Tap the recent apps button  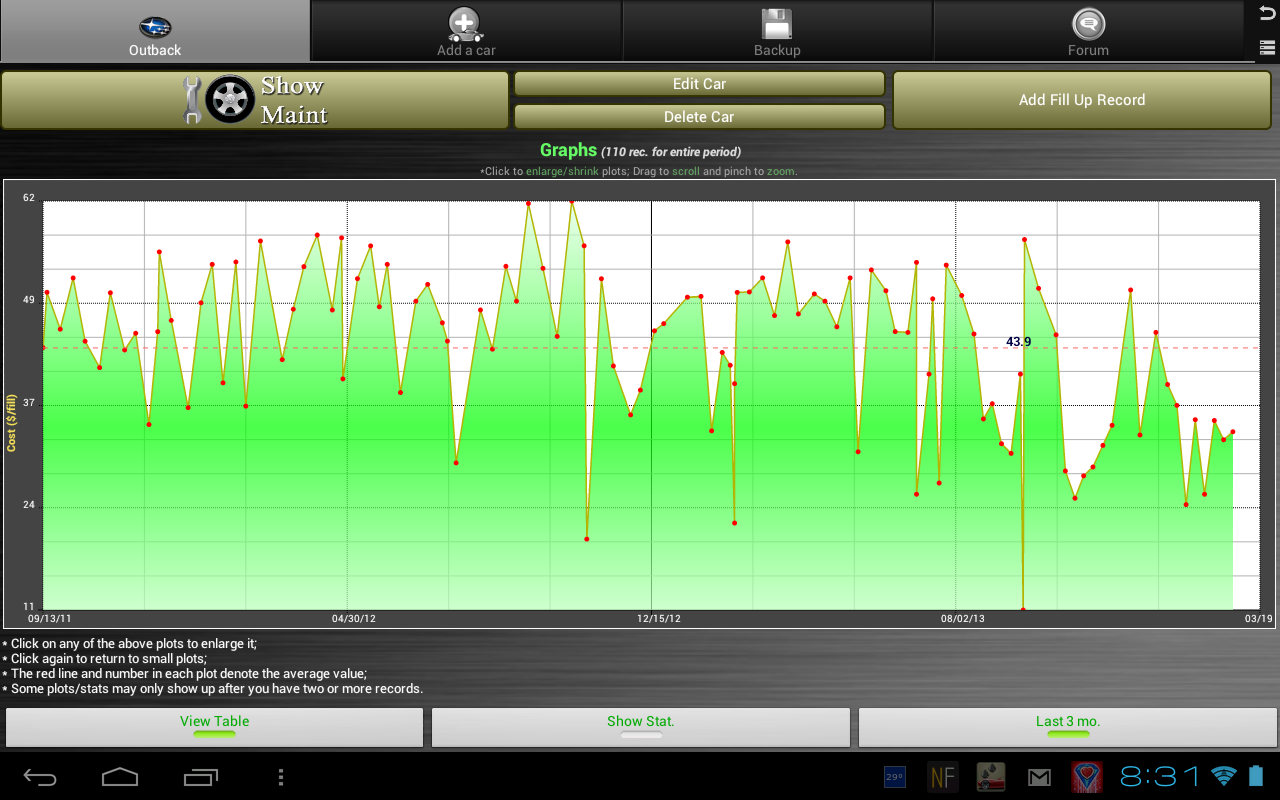click(200, 777)
